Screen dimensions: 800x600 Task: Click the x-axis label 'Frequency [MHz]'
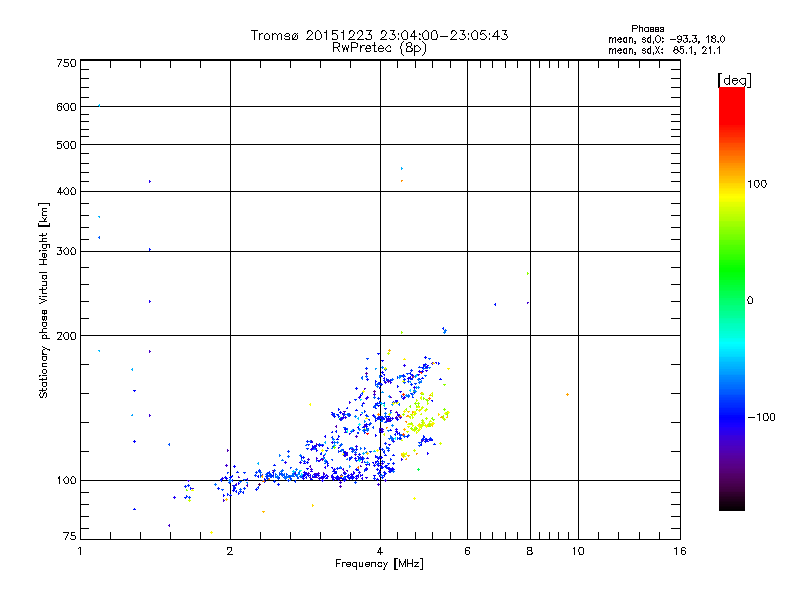click(x=379, y=564)
